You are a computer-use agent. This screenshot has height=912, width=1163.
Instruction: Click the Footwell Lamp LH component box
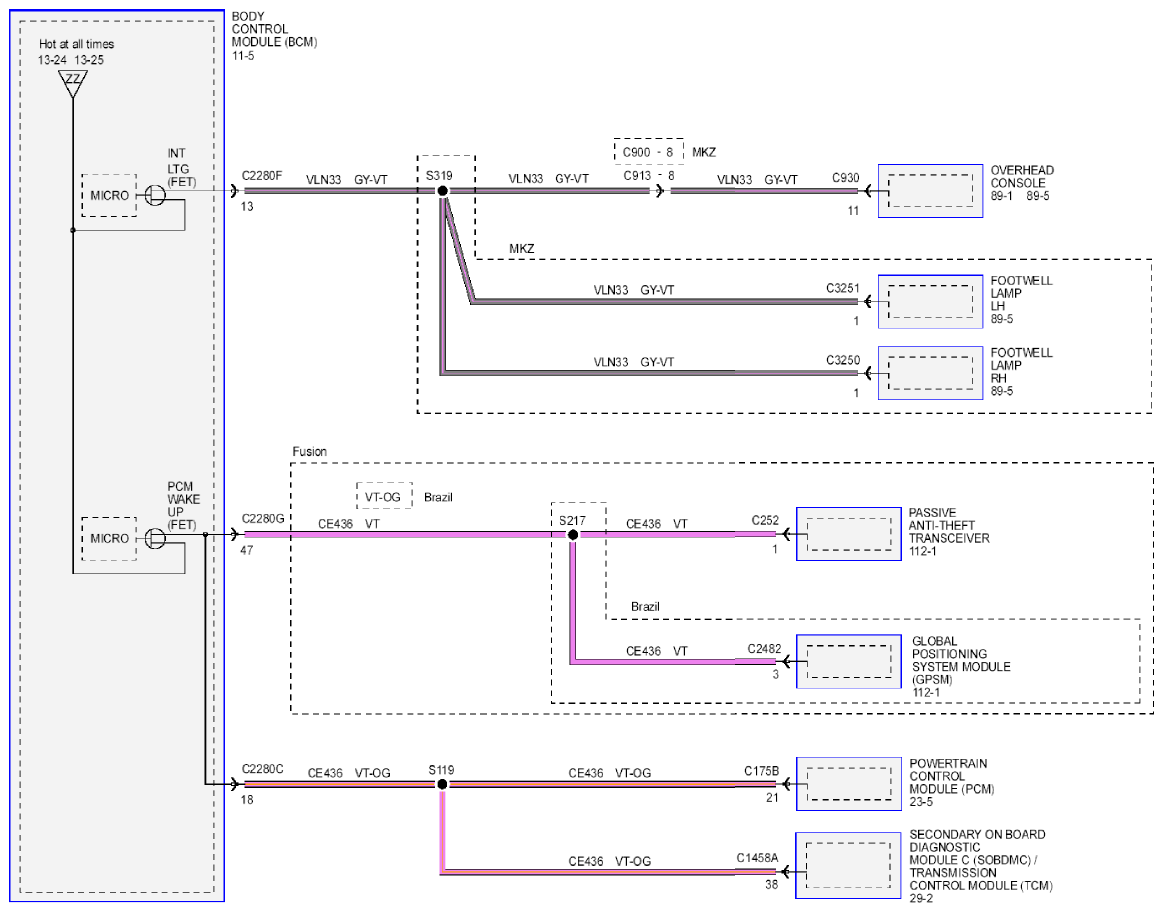[x=930, y=302]
